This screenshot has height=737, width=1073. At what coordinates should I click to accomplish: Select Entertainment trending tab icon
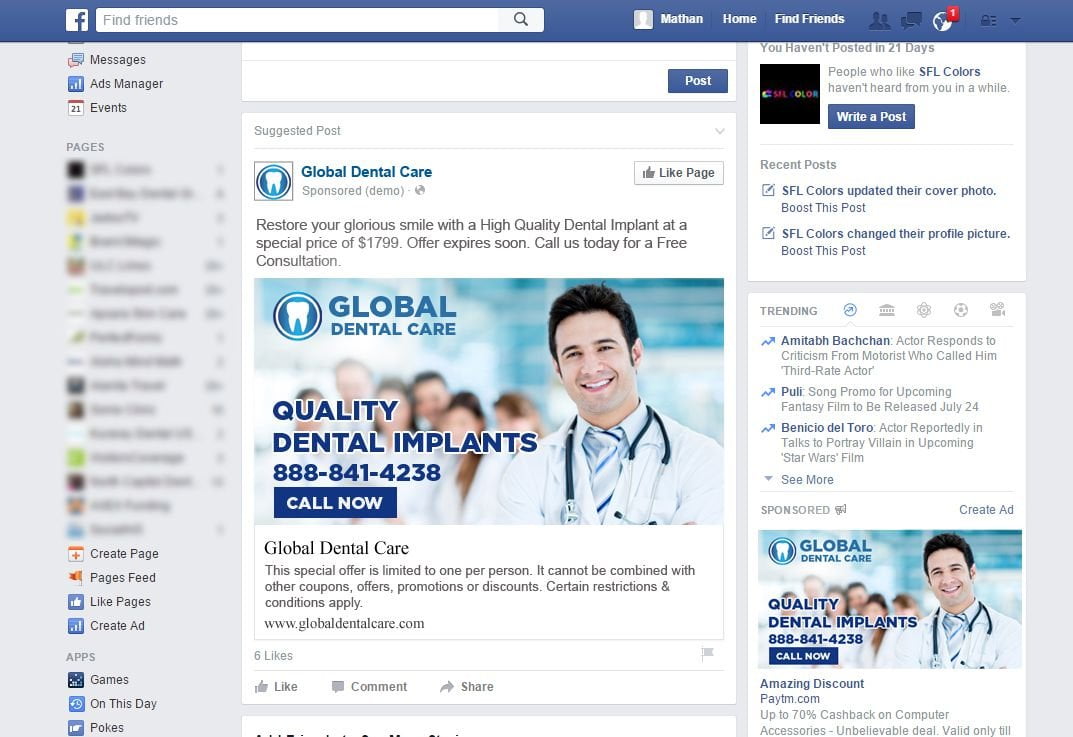coord(998,310)
